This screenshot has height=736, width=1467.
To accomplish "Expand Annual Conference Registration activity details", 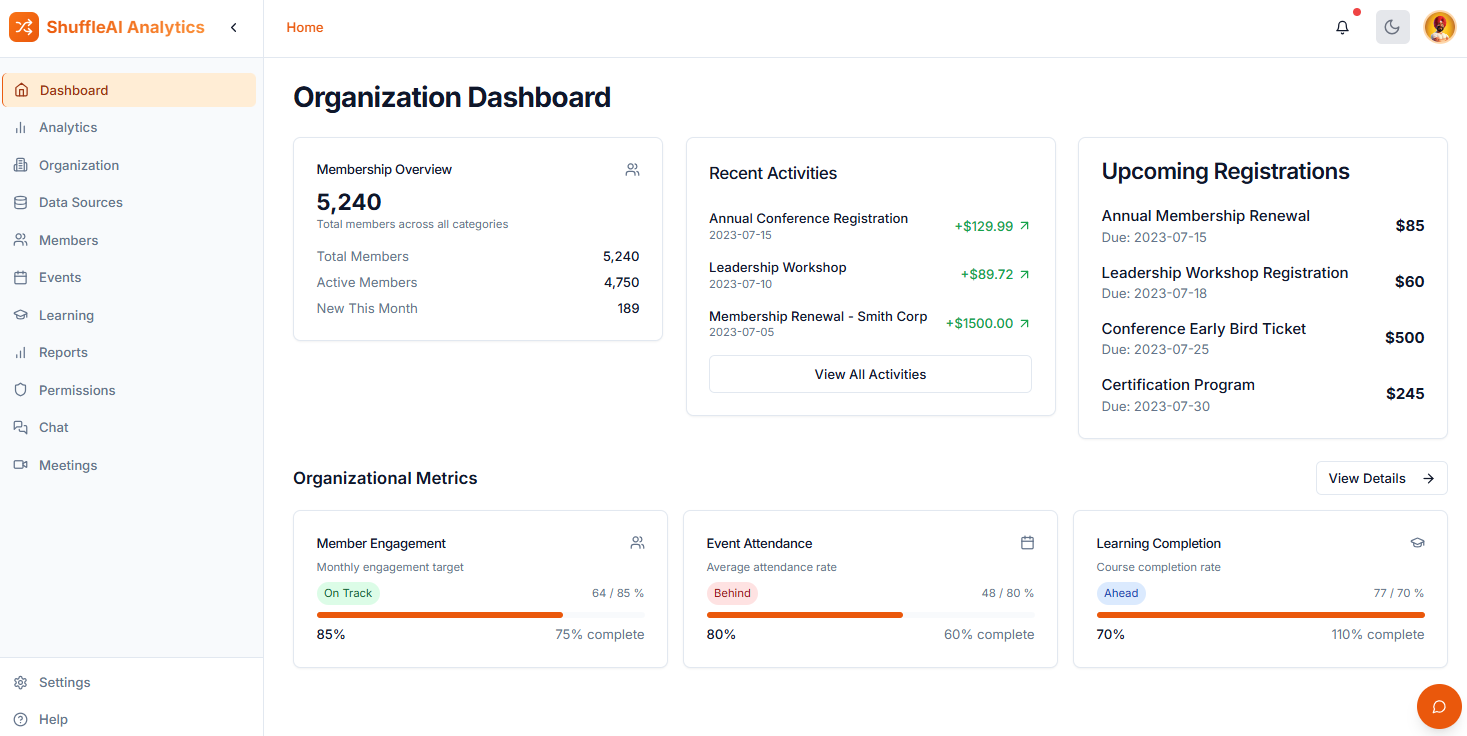I will pyautogui.click(x=1023, y=225).
